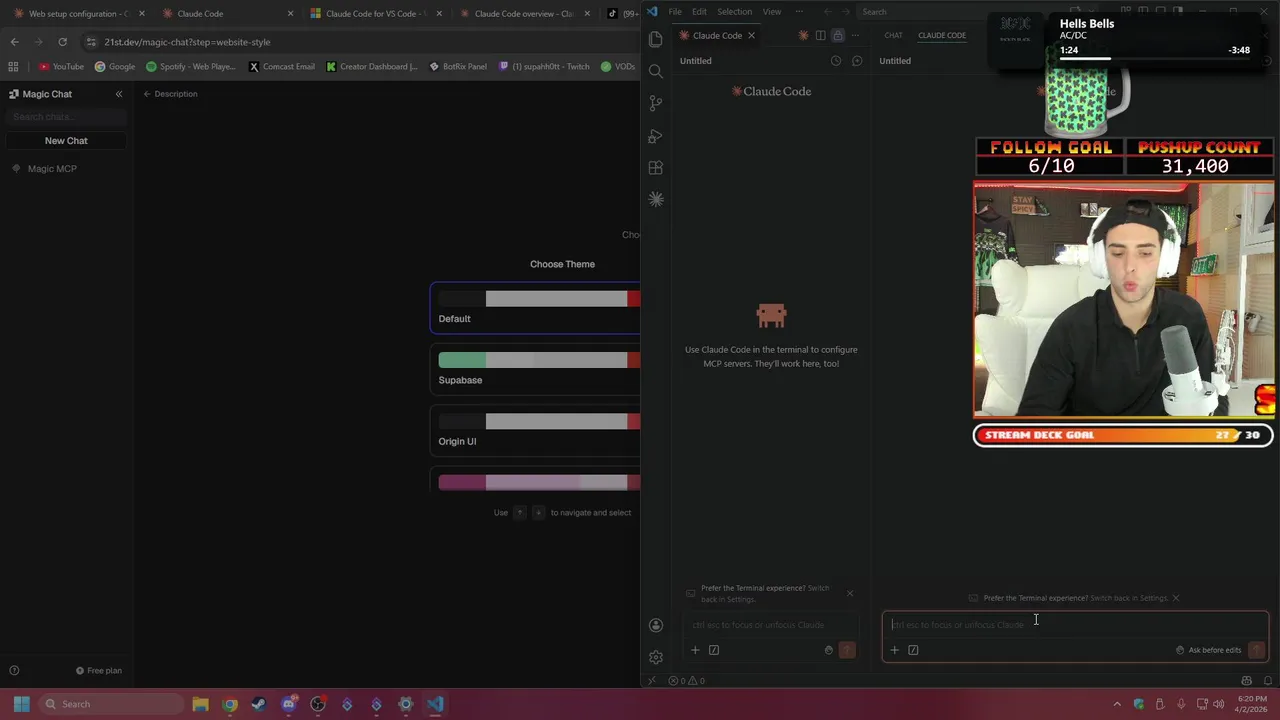Viewport: 1280px width, 720px height.
Task: Open the Spotify Web Player bookmark
Action: pos(191,67)
